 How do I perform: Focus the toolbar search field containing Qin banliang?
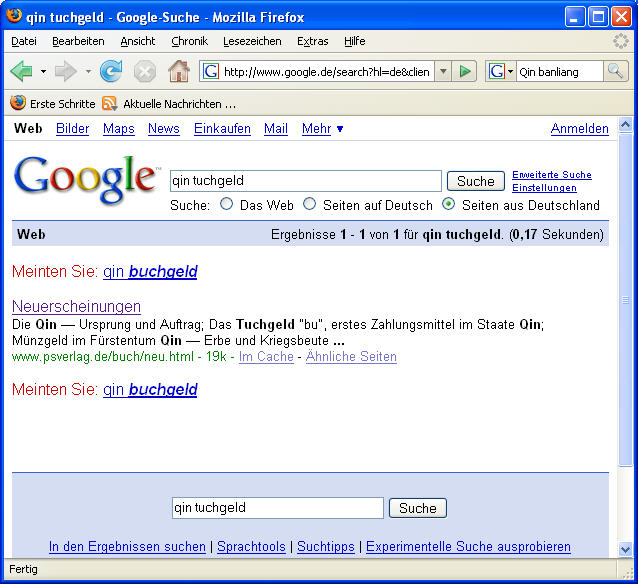559,72
